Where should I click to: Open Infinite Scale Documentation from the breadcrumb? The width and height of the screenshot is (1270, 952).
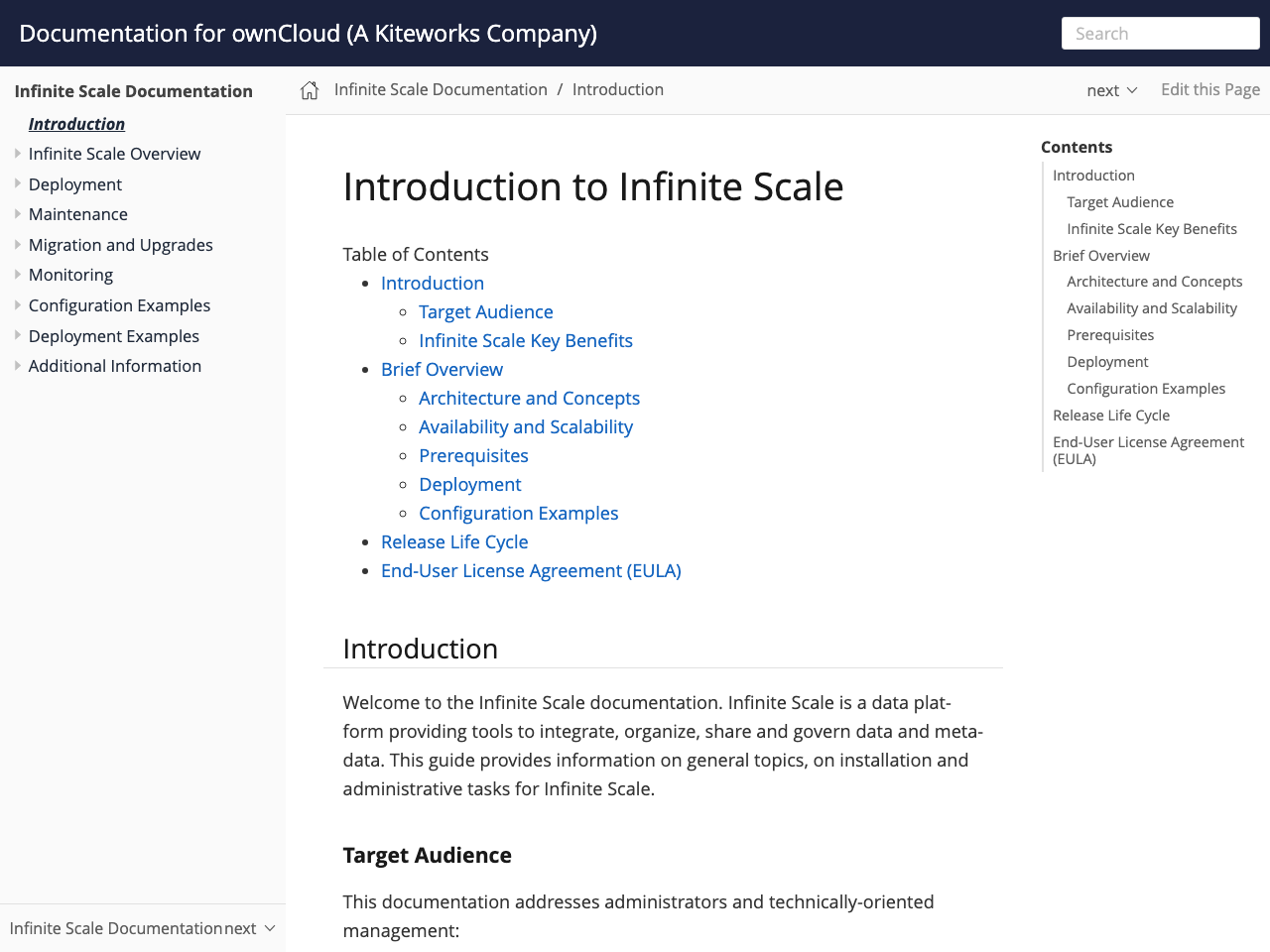click(x=441, y=89)
